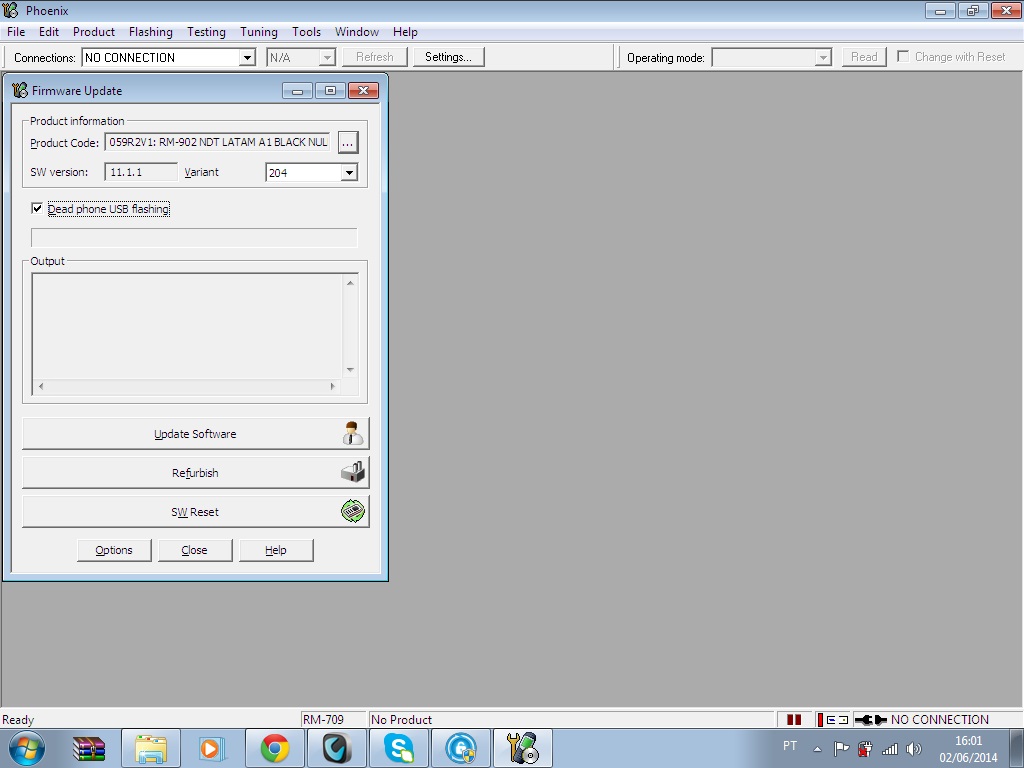Viewport: 1024px width, 768px height.
Task: Open Google Chrome from taskbar
Action: tap(274, 749)
